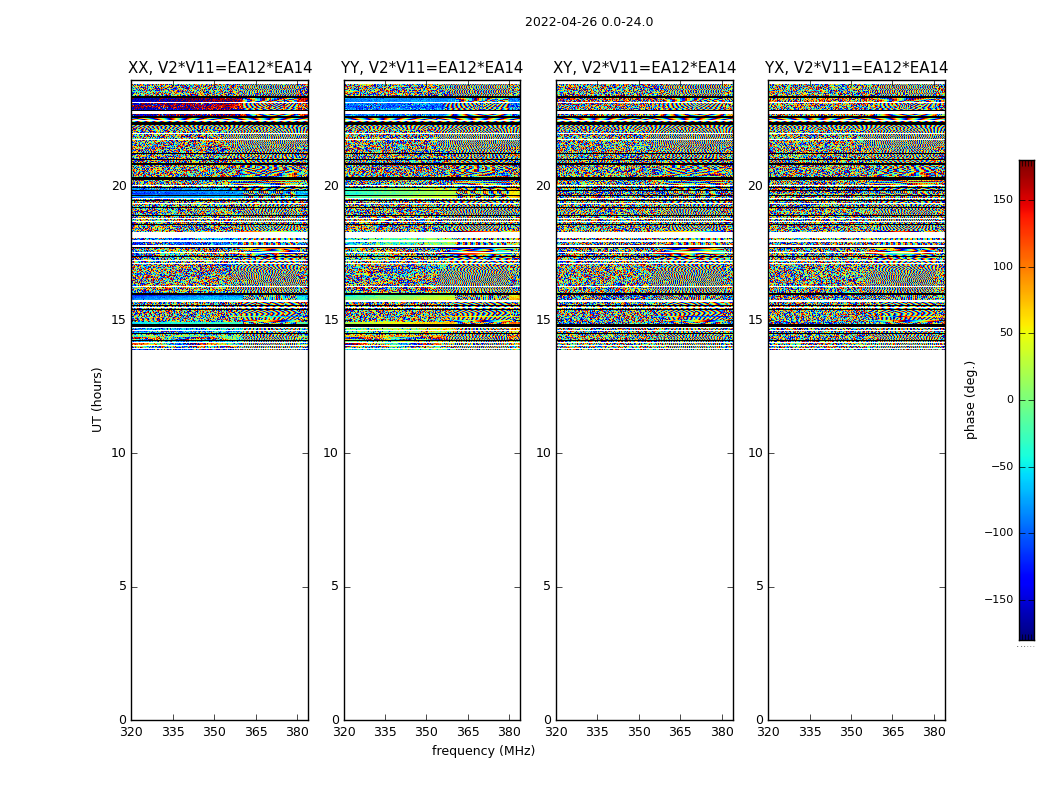Click the "365" frequency tick under XY plot

tap(680, 732)
